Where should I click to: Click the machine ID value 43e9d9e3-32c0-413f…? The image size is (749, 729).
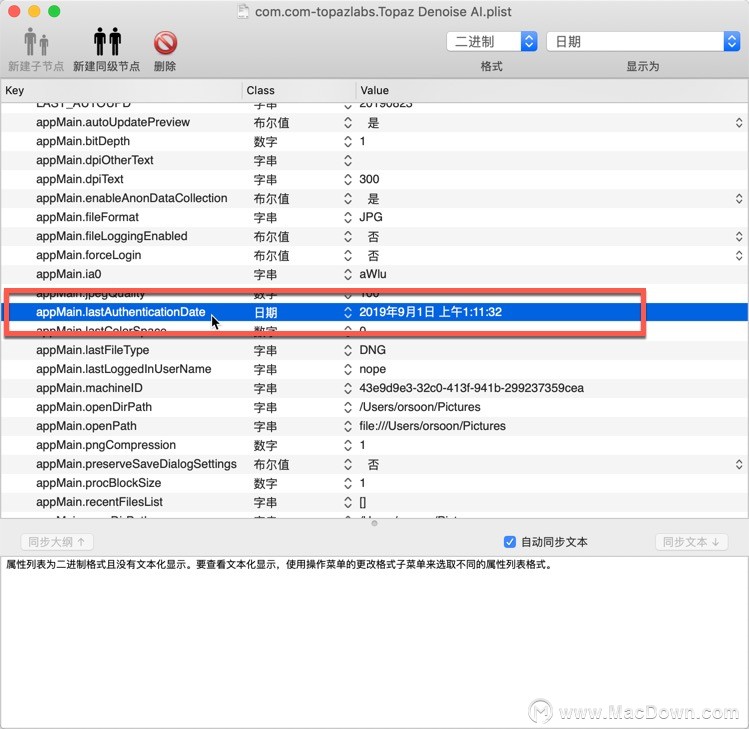471,388
